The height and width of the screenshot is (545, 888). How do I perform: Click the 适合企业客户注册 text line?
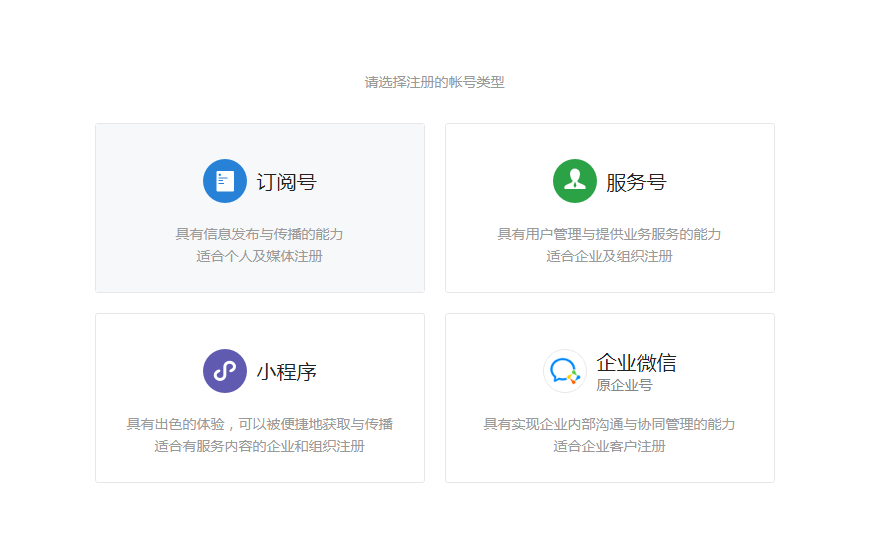point(609,446)
